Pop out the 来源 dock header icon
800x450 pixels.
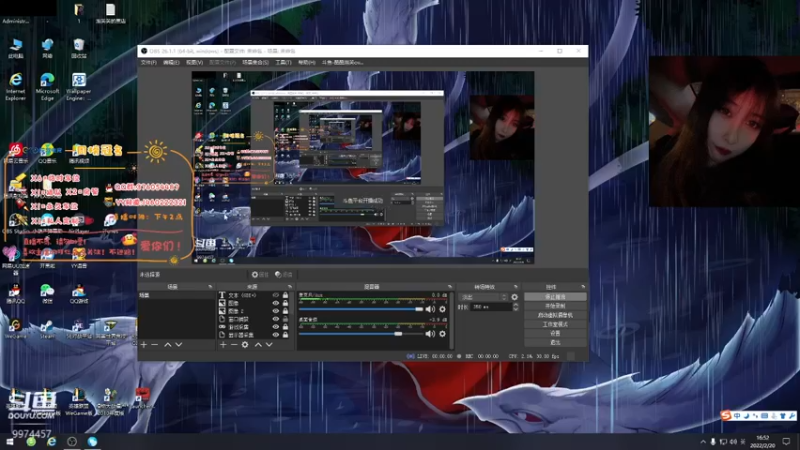tap(290, 287)
